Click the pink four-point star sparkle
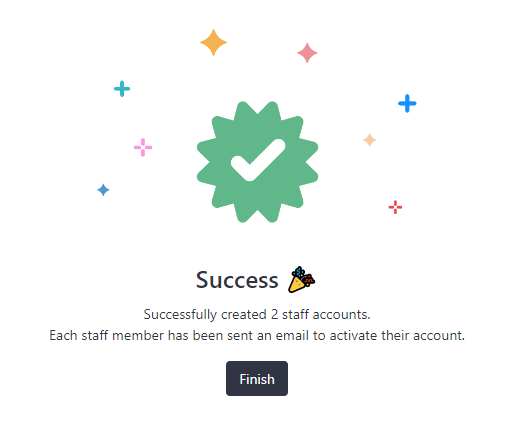 tap(307, 53)
